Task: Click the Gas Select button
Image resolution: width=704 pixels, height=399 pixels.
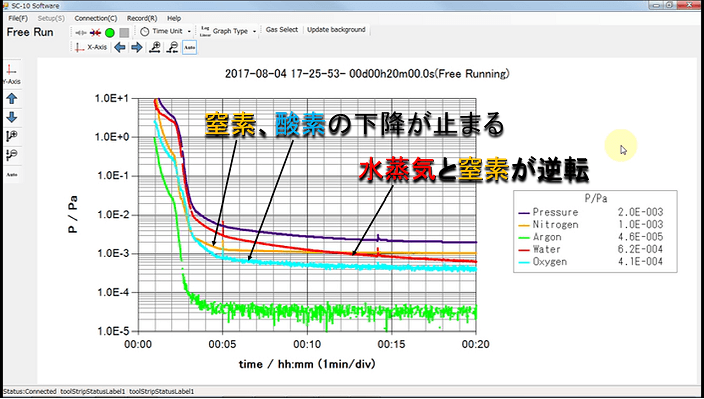Action: tap(282, 30)
